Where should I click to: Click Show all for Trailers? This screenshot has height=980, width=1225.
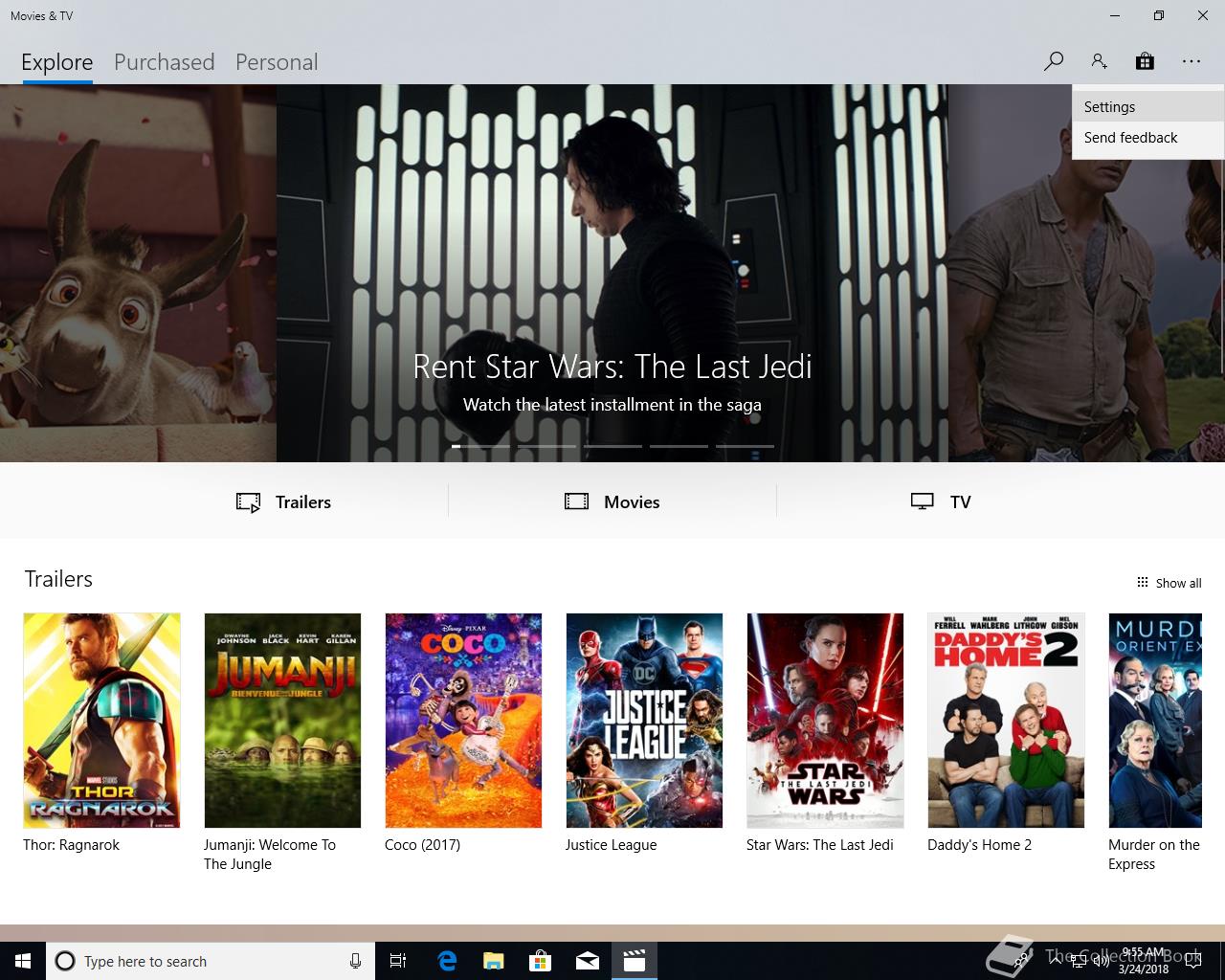click(1169, 583)
